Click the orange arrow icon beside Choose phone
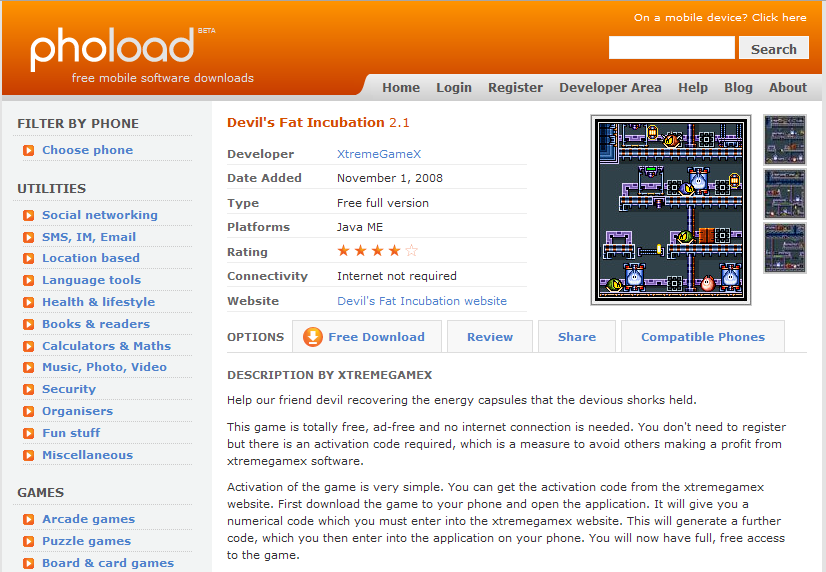Screen dimensions: 826x572 click(x=28, y=151)
